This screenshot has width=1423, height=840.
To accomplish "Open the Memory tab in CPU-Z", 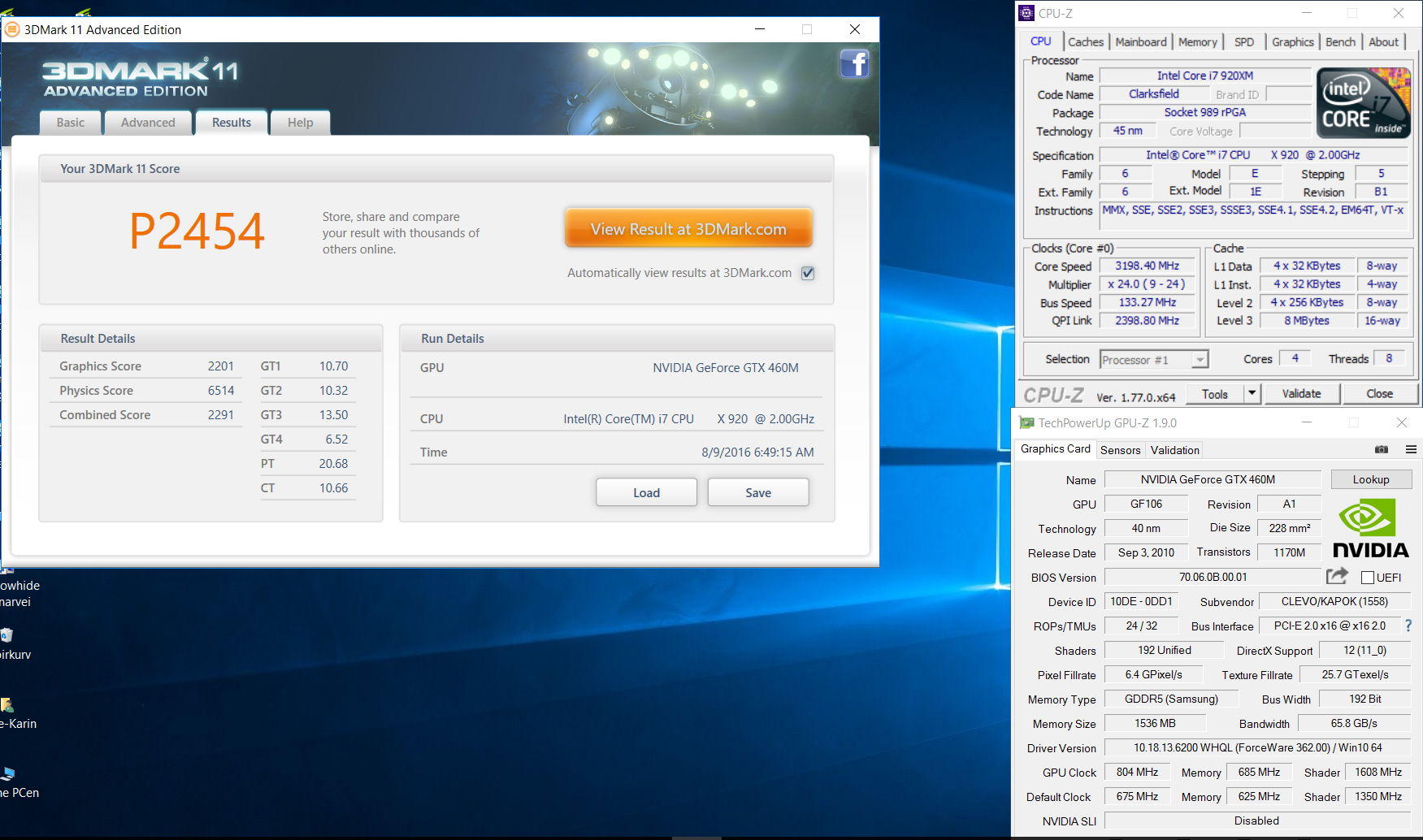I will (1198, 42).
